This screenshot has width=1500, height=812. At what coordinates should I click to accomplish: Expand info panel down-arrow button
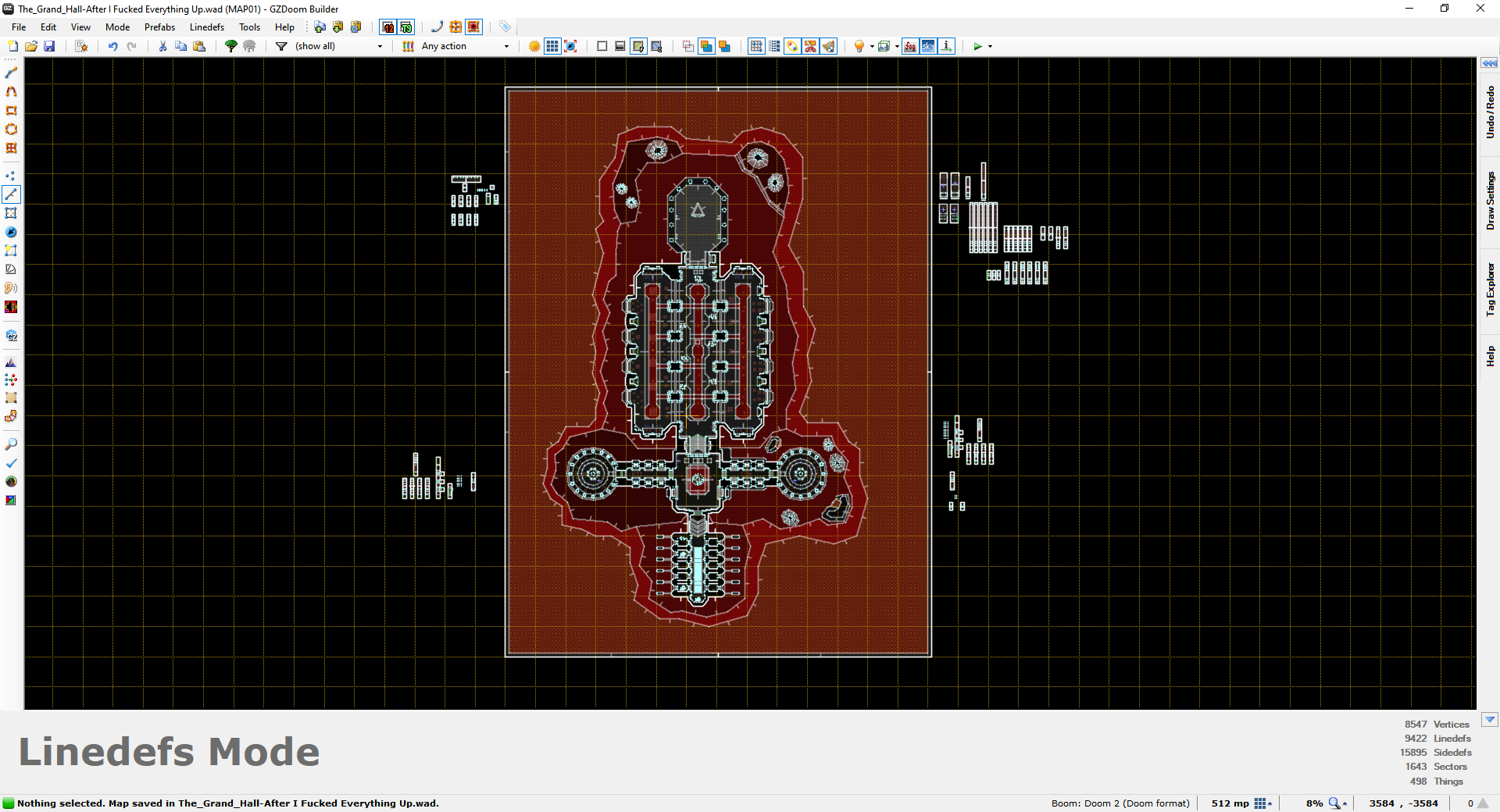[1490, 720]
